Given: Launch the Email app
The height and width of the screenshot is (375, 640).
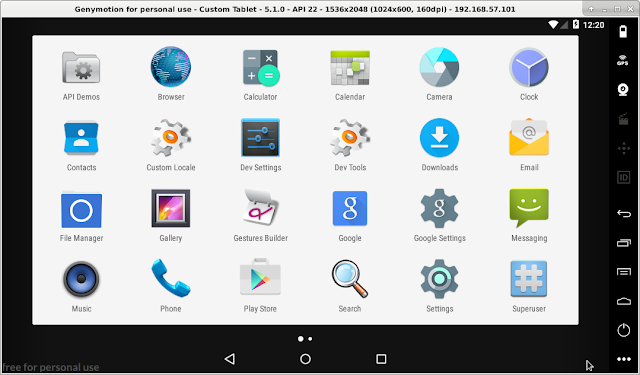Looking at the screenshot, I should pos(529,137).
